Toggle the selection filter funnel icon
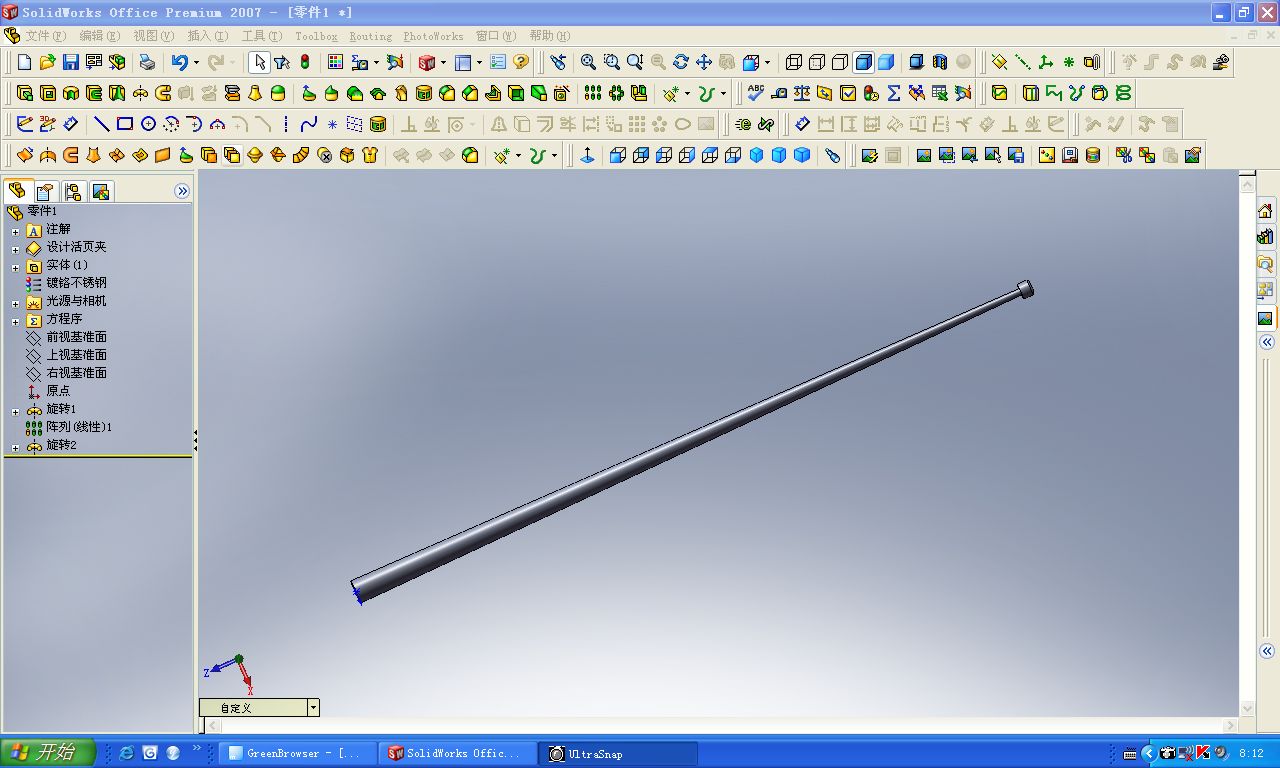The width and height of the screenshot is (1280, 768). pyautogui.click(x=282, y=62)
